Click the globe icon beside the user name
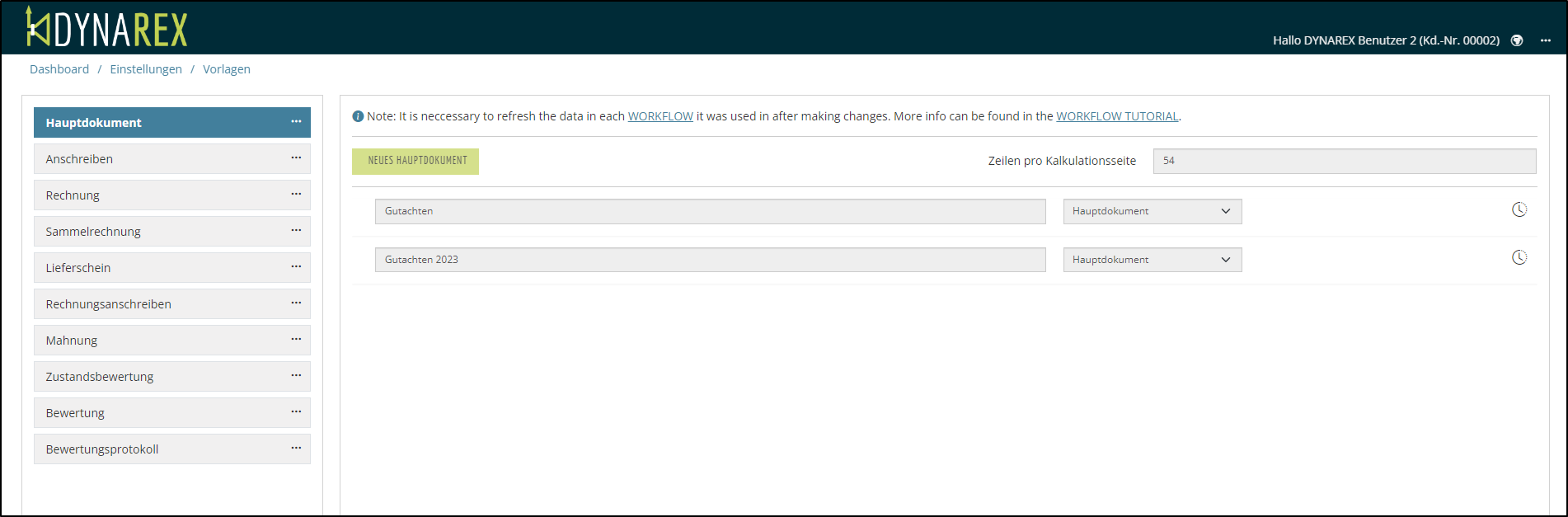This screenshot has height=517, width=1568. pyautogui.click(x=1516, y=40)
